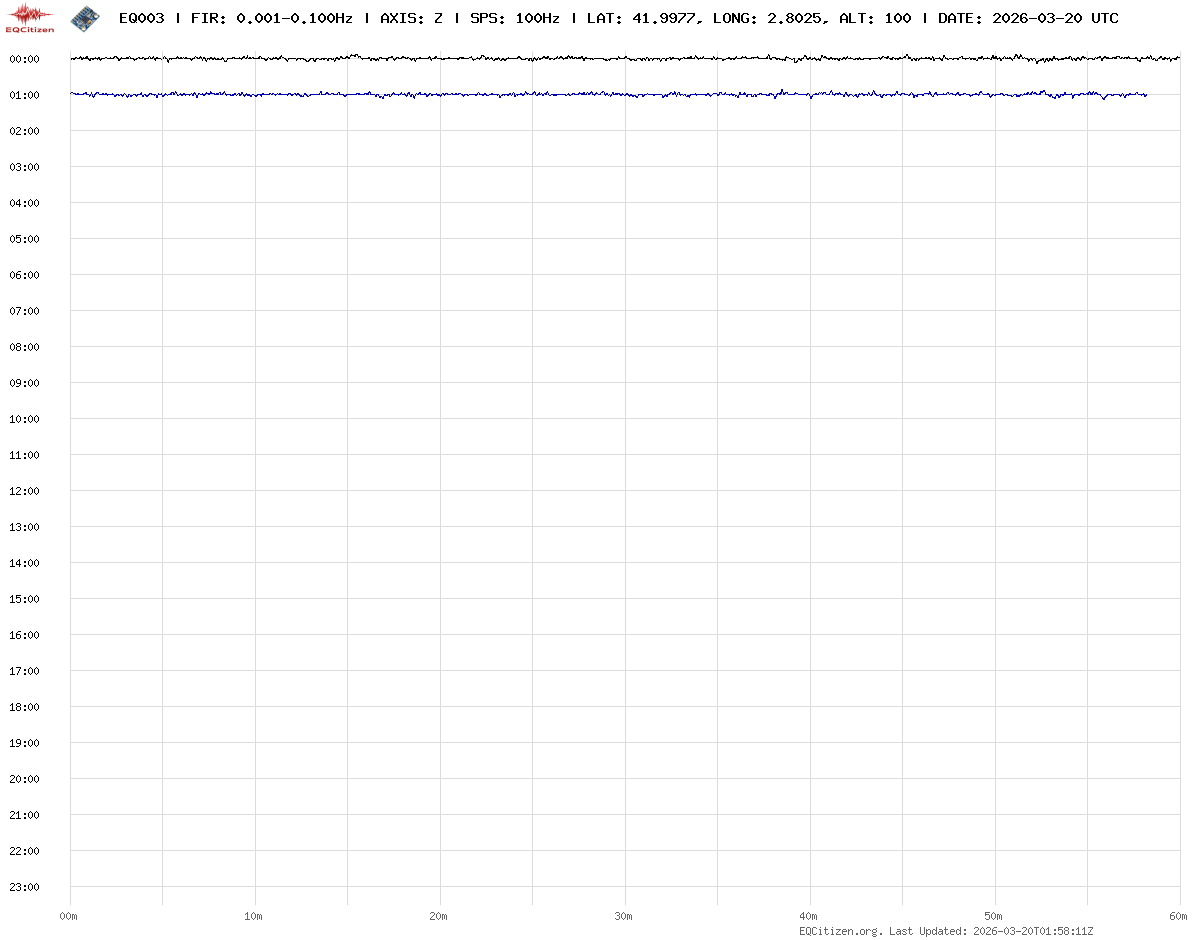Click the 00:00 hour row label
The height and width of the screenshot is (940, 1200).
(x=24, y=59)
